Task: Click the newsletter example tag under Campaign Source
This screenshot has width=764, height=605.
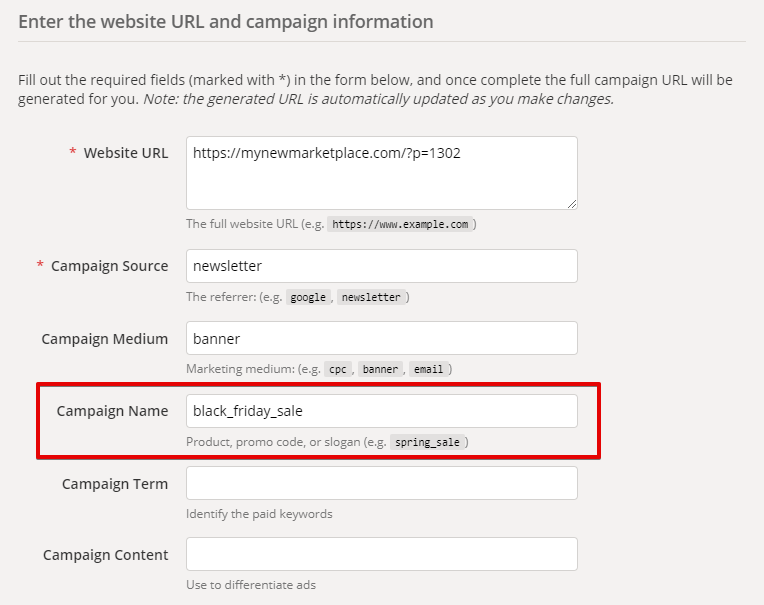Action: tap(371, 297)
